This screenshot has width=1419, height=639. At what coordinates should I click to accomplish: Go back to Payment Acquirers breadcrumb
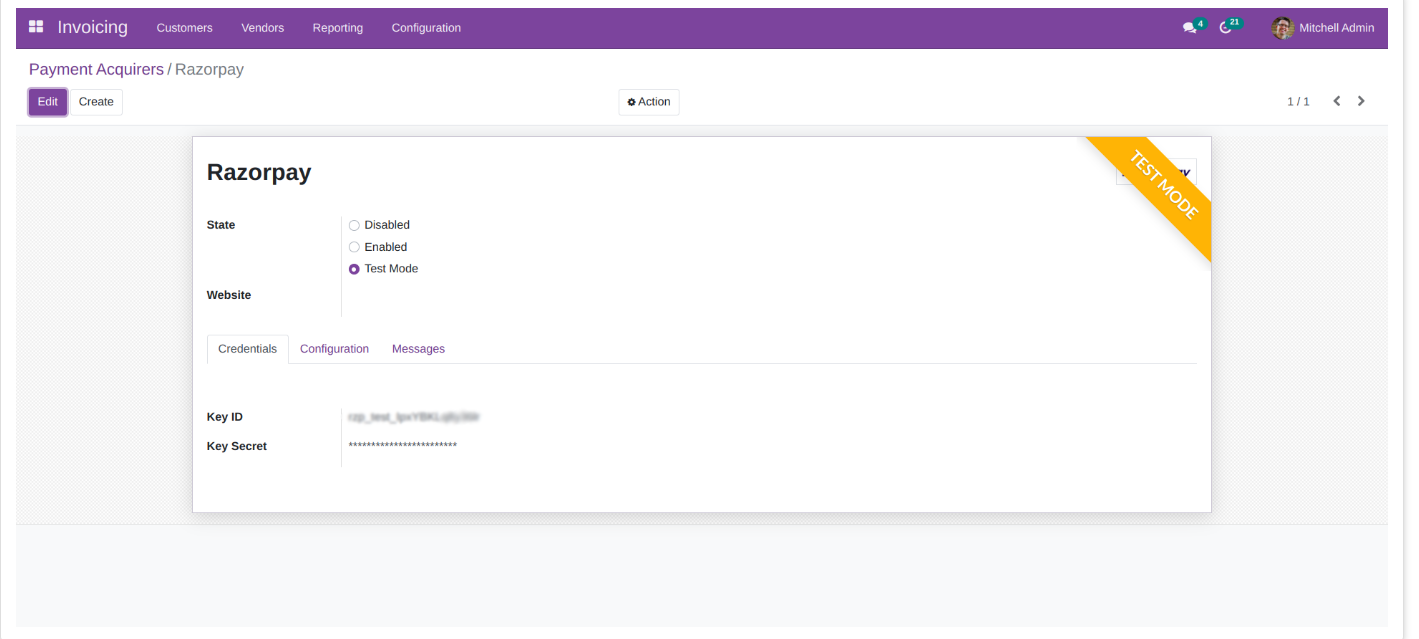[96, 70]
